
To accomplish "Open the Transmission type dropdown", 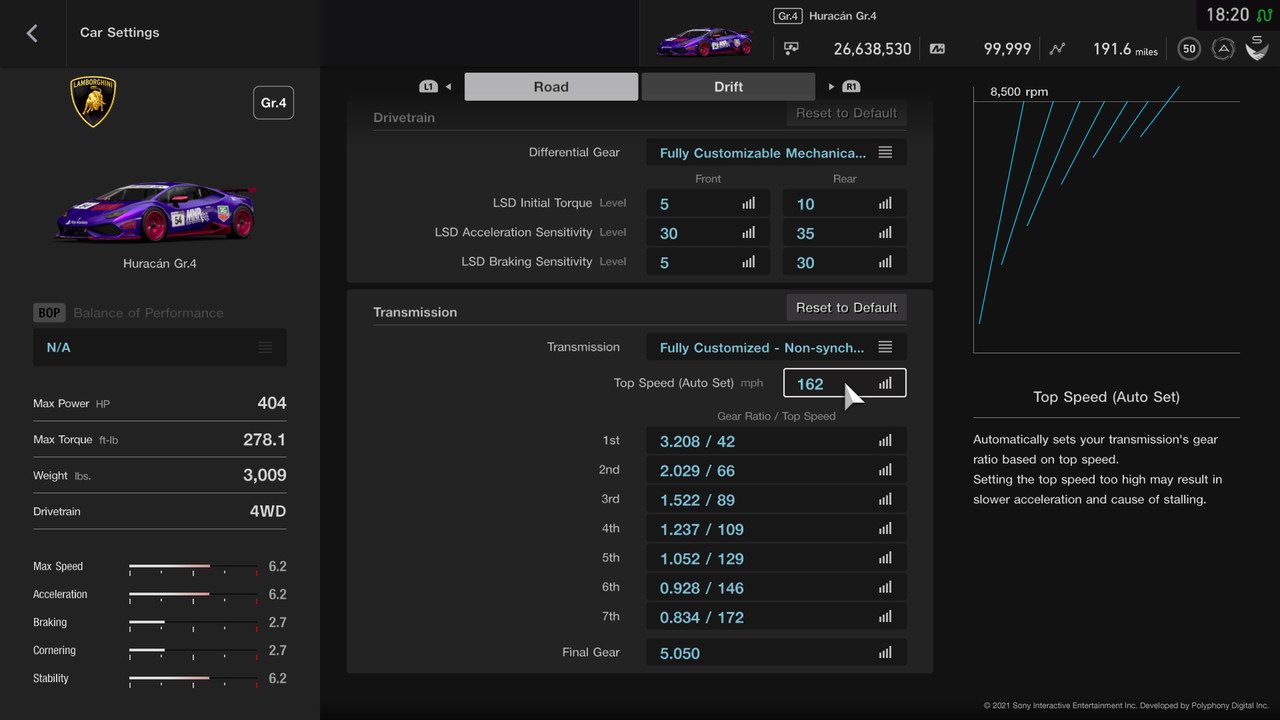I will tap(776, 347).
